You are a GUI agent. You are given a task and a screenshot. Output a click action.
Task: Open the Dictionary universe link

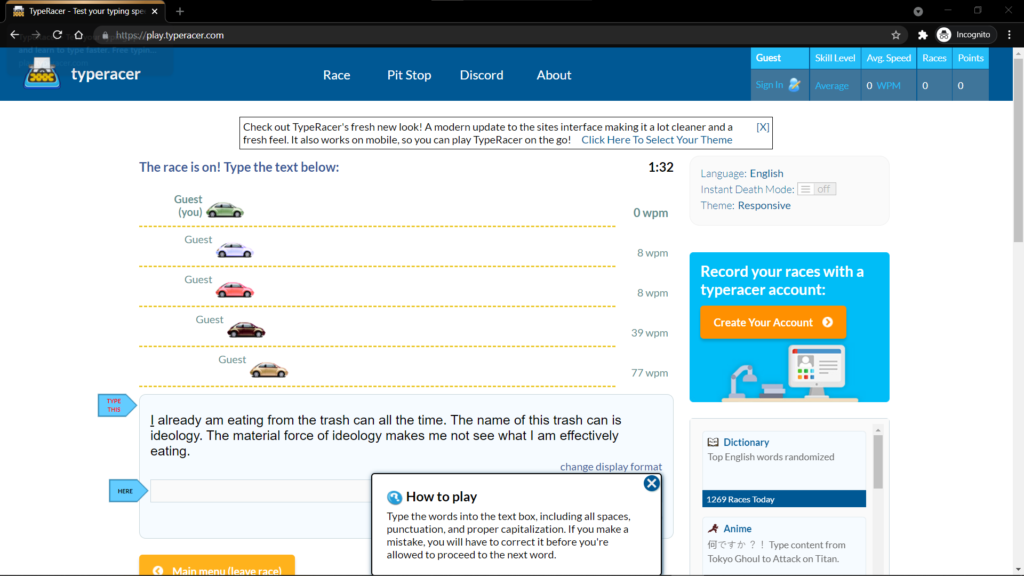(746, 442)
